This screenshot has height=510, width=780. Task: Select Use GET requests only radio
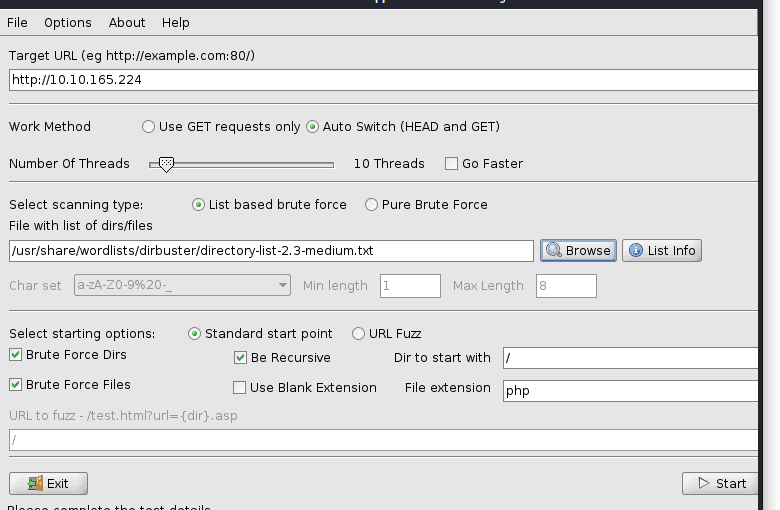[148, 127]
